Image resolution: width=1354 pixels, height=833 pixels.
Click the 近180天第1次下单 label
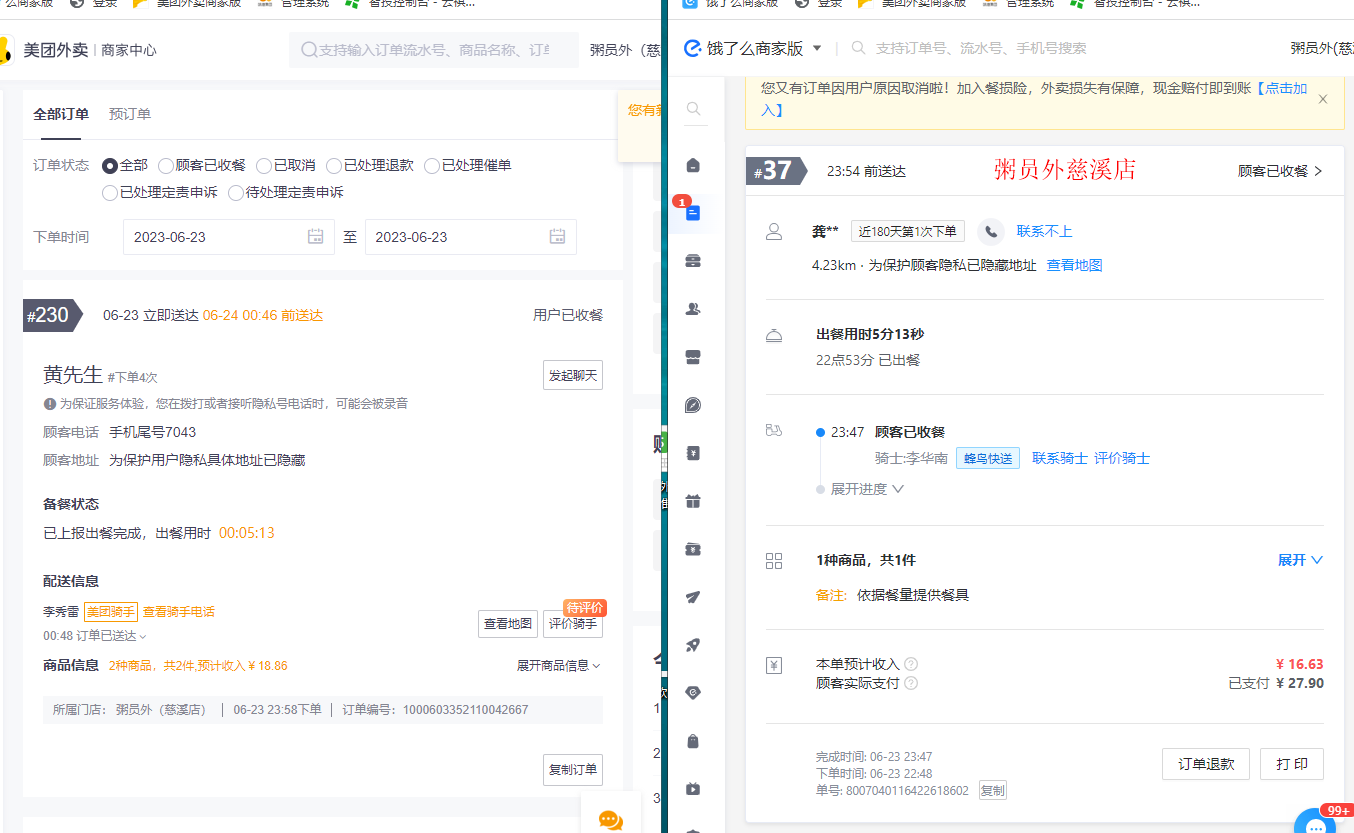pyautogui.click(x=908, y=232)
